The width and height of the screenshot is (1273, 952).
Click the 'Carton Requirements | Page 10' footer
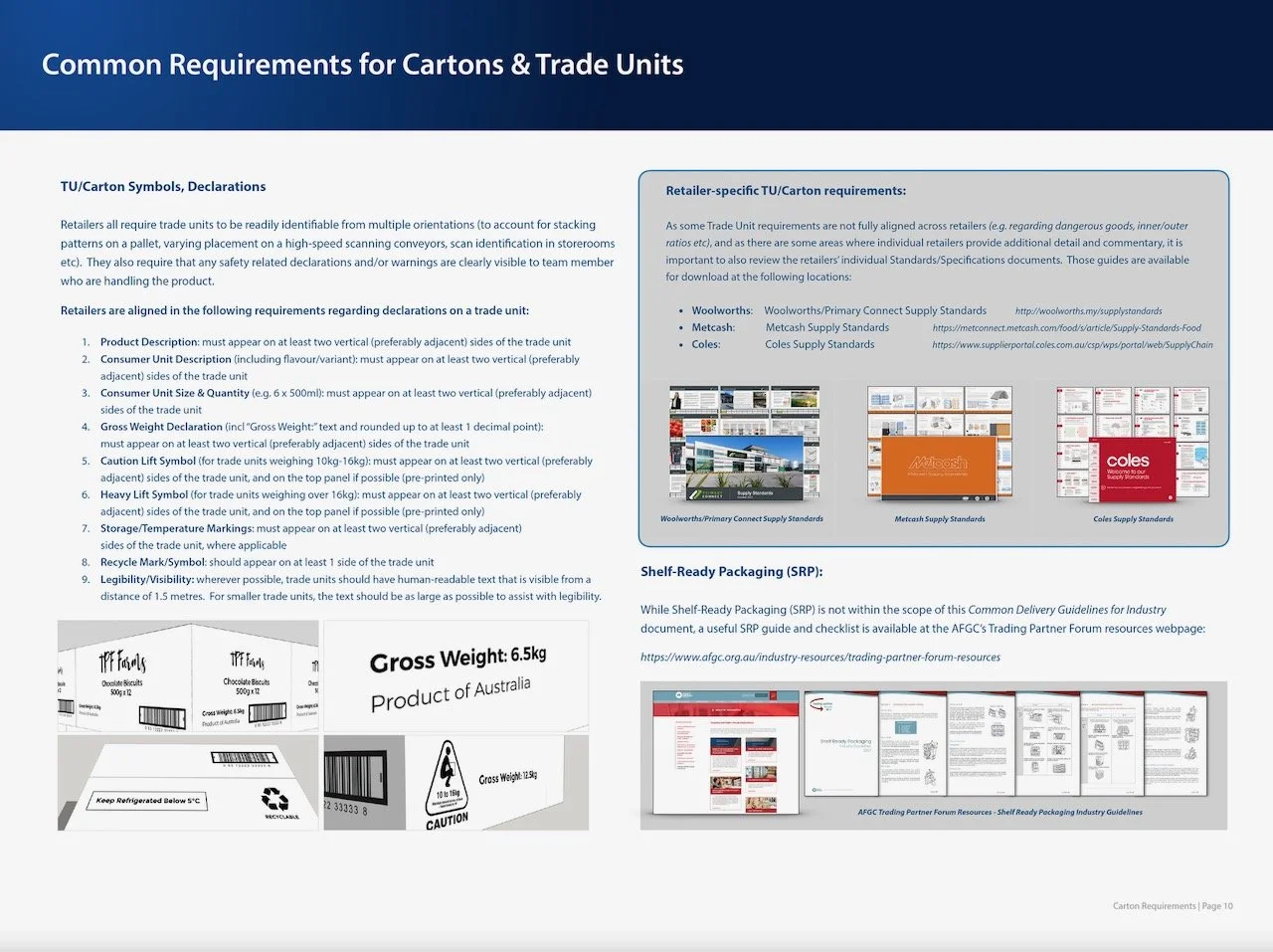pyautogui.click(x=1173, y=906)
